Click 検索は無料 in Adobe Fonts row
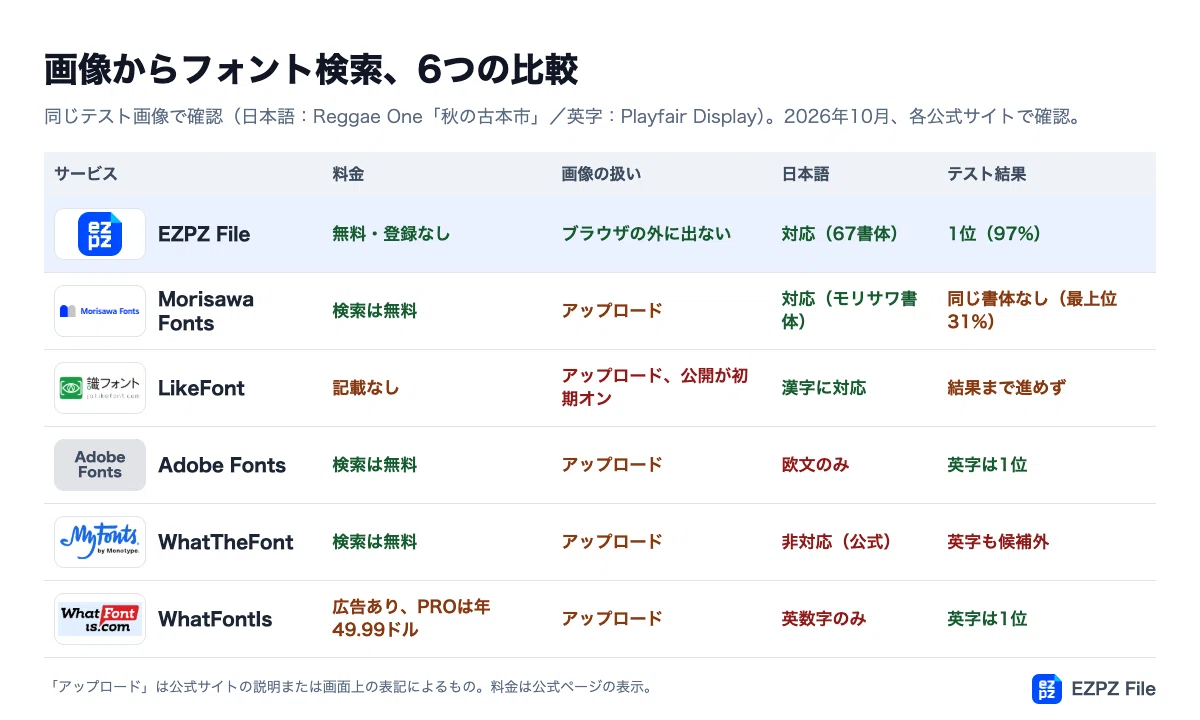 375,465
